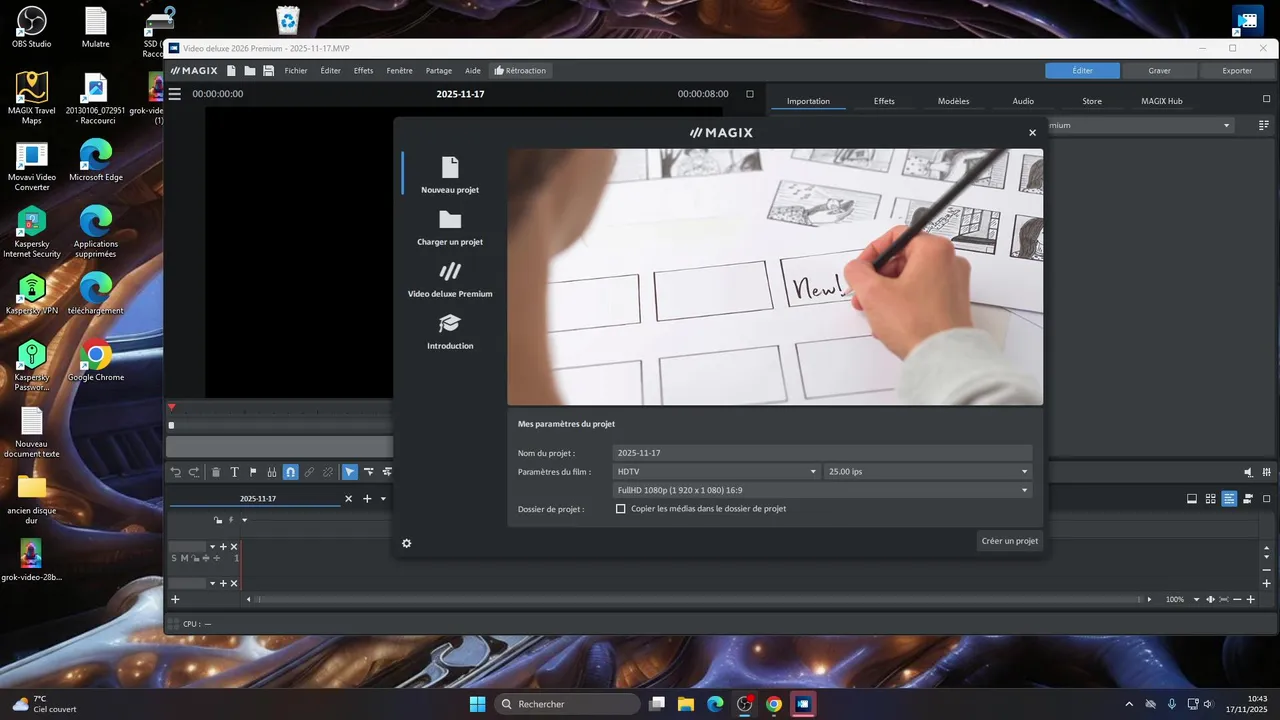This screenshot has width=1280, height=720.
Task: Select the Title T tool
Action: (x=235, y=472)
